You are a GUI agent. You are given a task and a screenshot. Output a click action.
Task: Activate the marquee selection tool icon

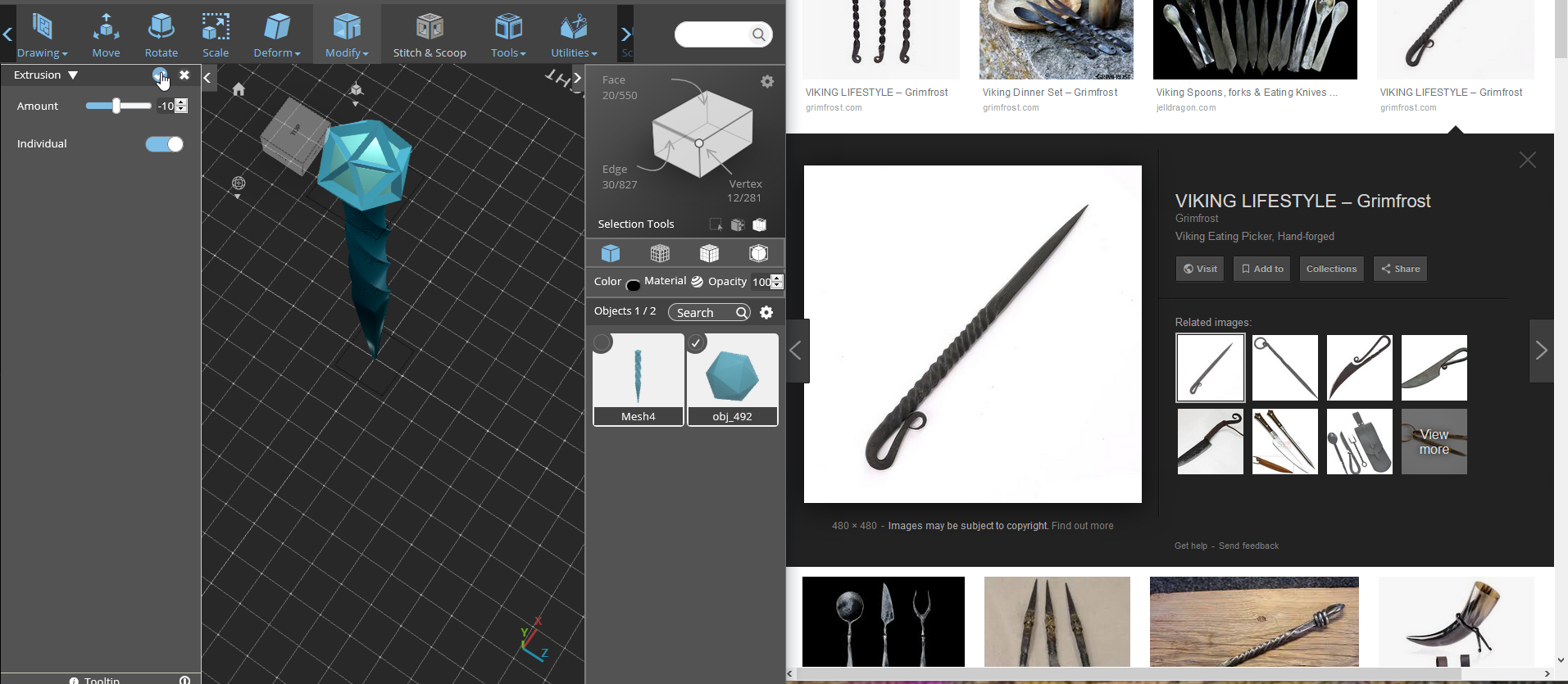tap(716, 224)
